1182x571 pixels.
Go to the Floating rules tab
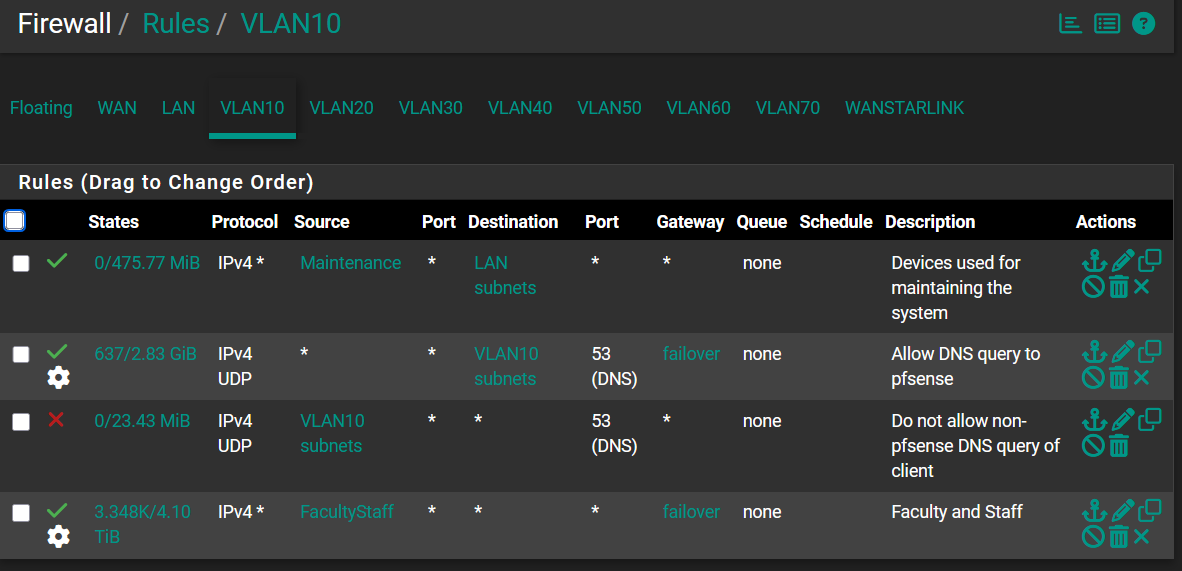[x=41, y=108]
